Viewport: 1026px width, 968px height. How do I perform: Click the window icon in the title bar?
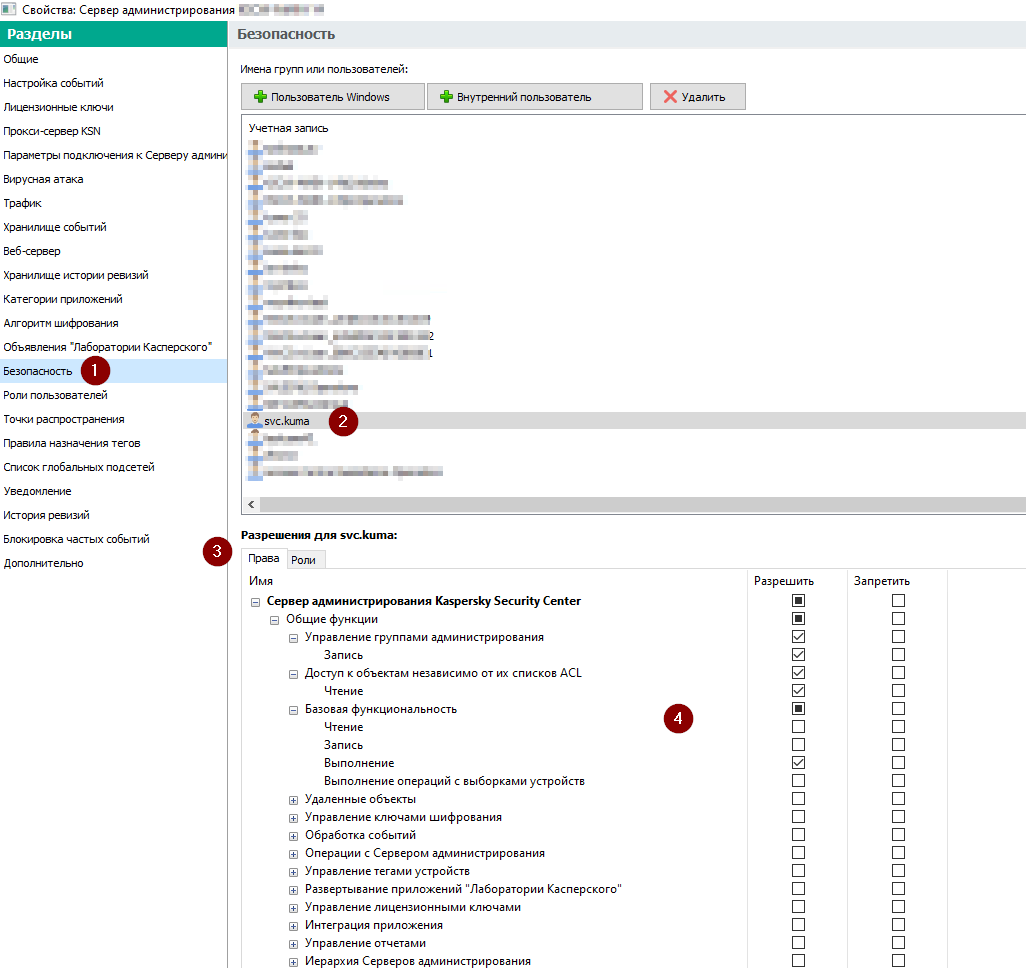click(9, 9)
